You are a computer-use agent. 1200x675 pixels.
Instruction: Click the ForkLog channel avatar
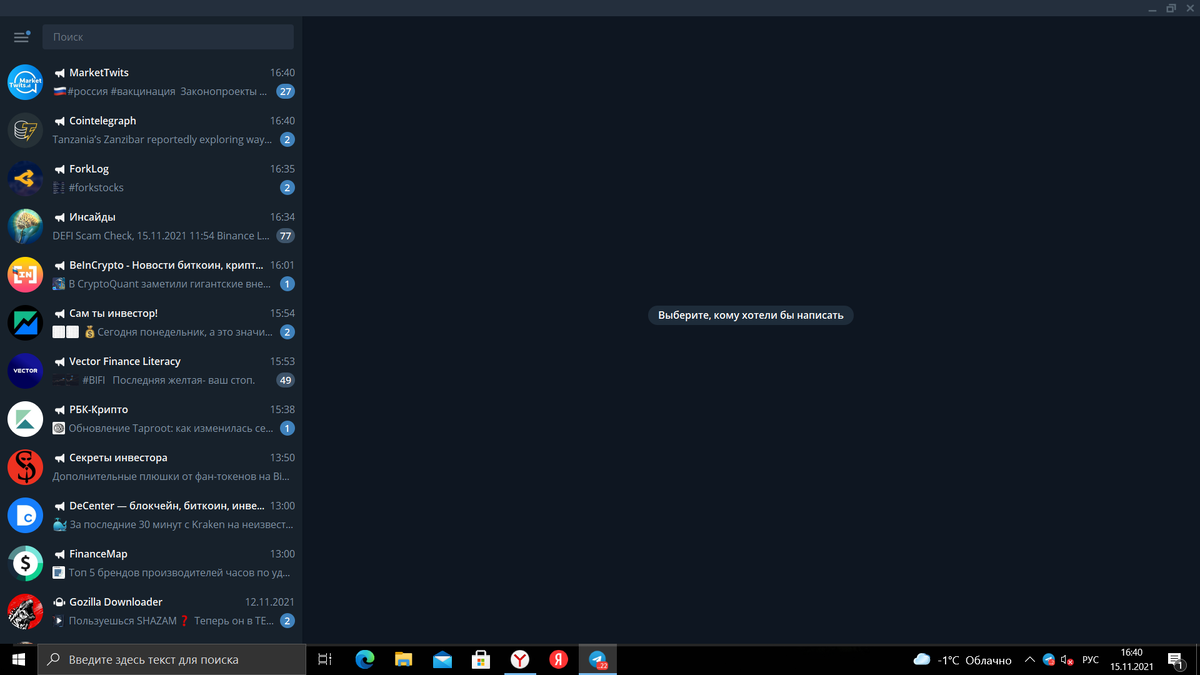tap(26, 178)
